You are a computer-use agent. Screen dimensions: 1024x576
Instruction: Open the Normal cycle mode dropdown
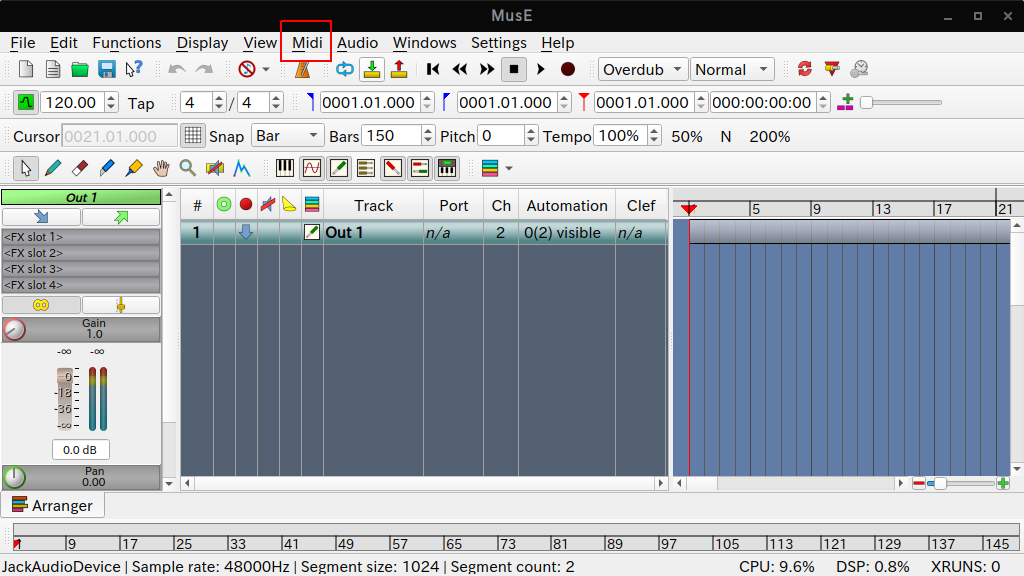(x=732, y=69)
